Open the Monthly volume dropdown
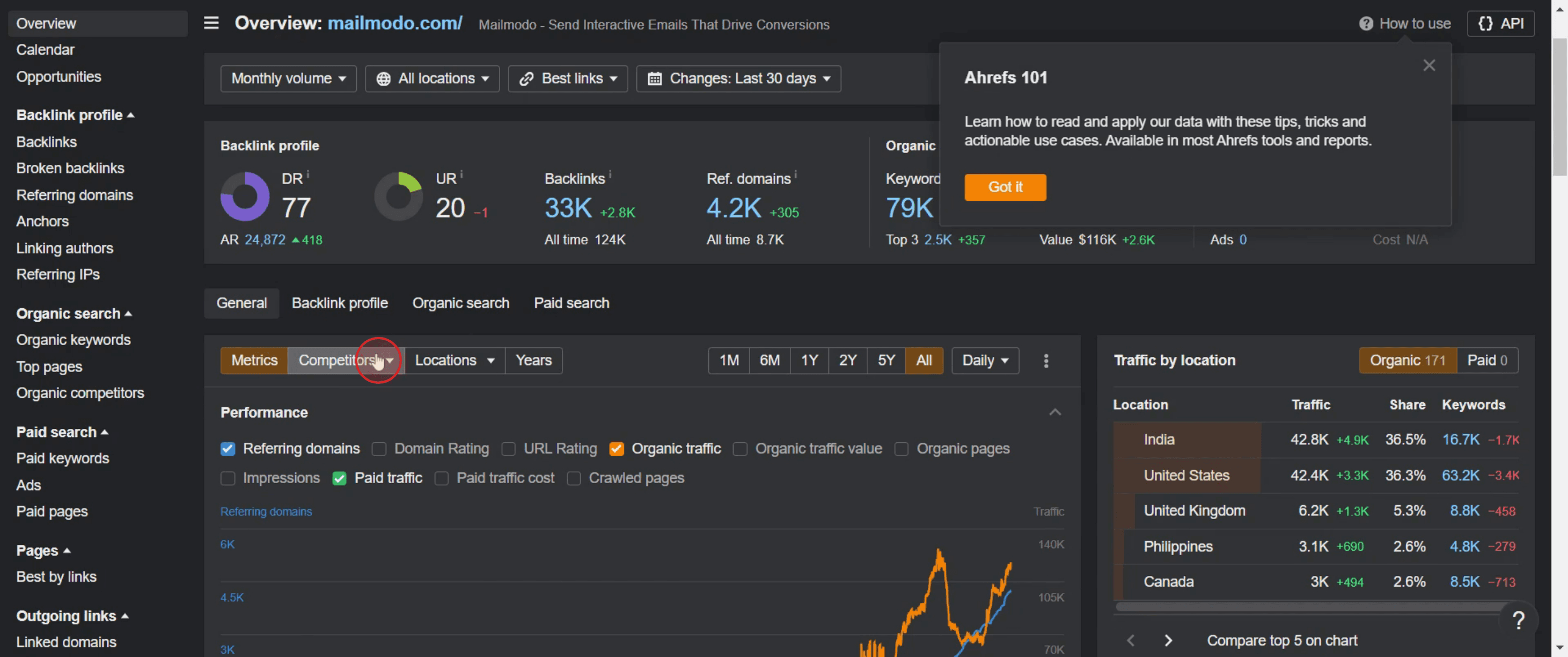The image size is (1568, 657). point(289,78)
